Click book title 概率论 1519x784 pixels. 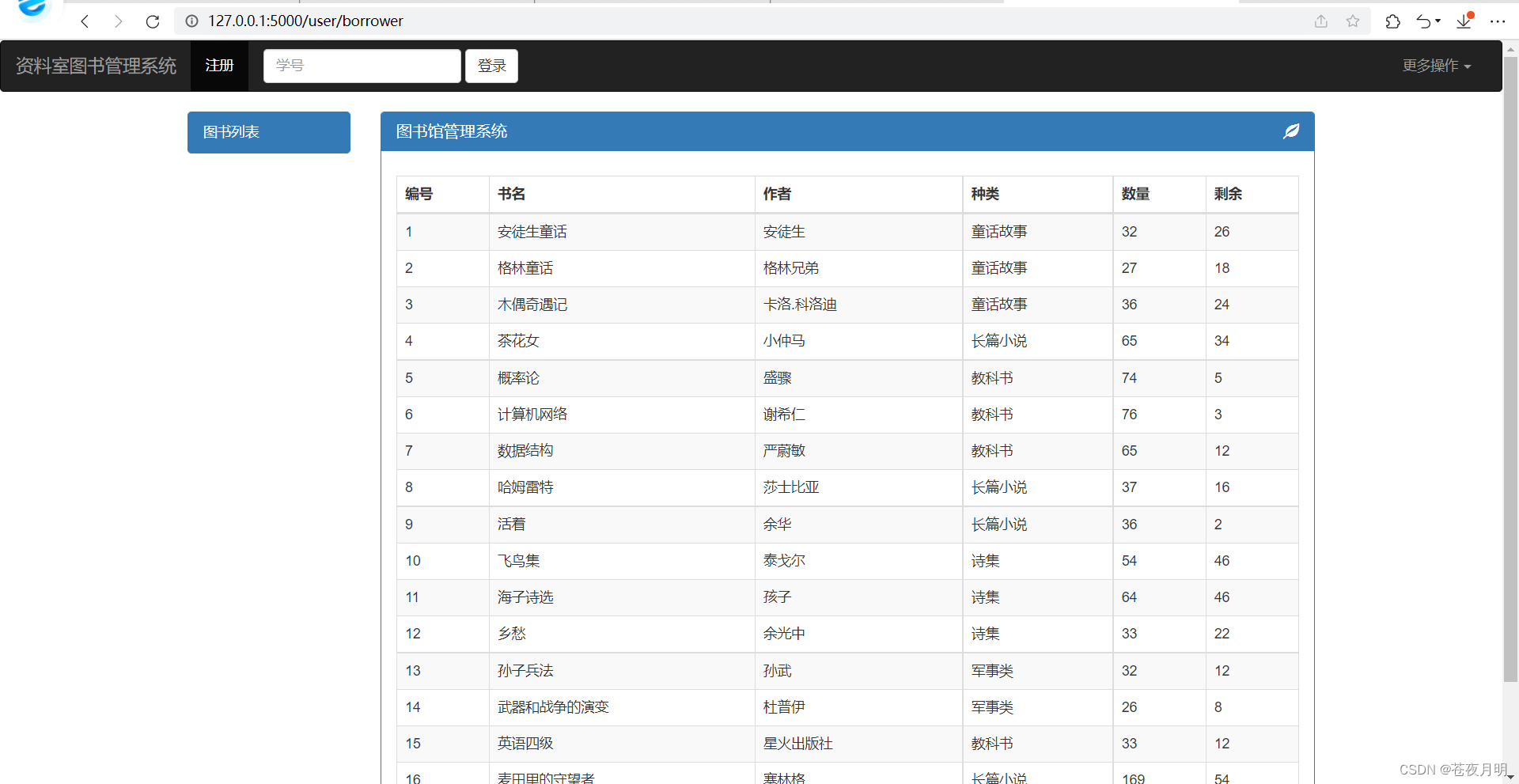(518, 378)
